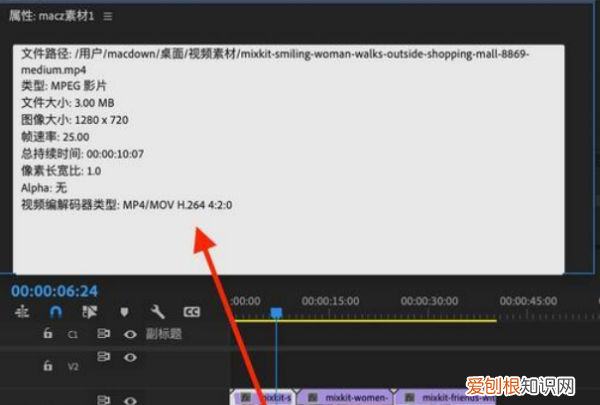Toggle sync lock on the V2 track
600x405 pixels.
[103, 356]
